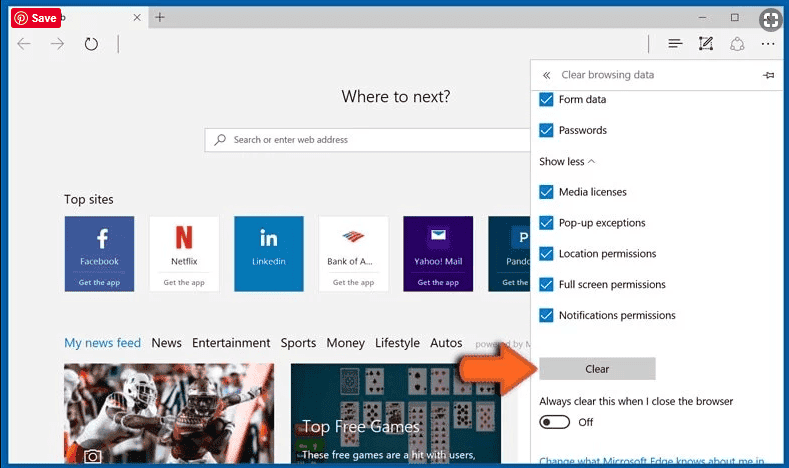This screenshot has height=468, width=789.
Task: Open the Cortana/share circle icon
Action: tap(737, 44)
